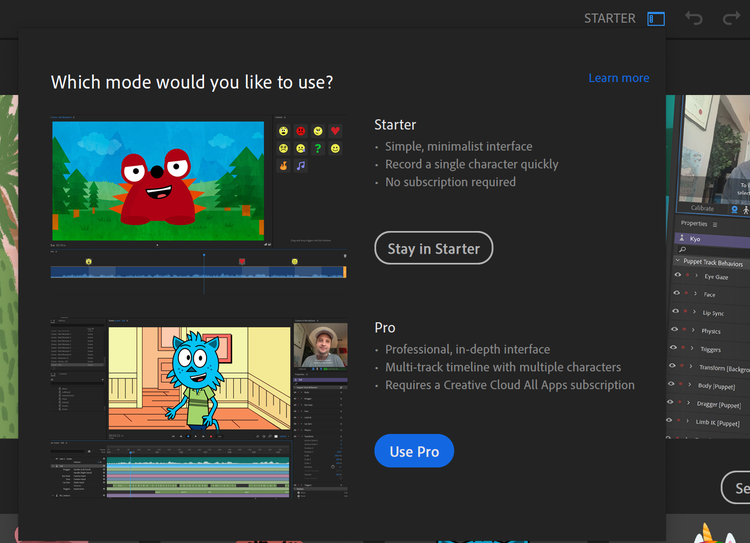Image resolution: width=750 pixels, height=543 pixels.
Task: Click the search magnifier in Properties panel
Action: click(x=682, y=250)
